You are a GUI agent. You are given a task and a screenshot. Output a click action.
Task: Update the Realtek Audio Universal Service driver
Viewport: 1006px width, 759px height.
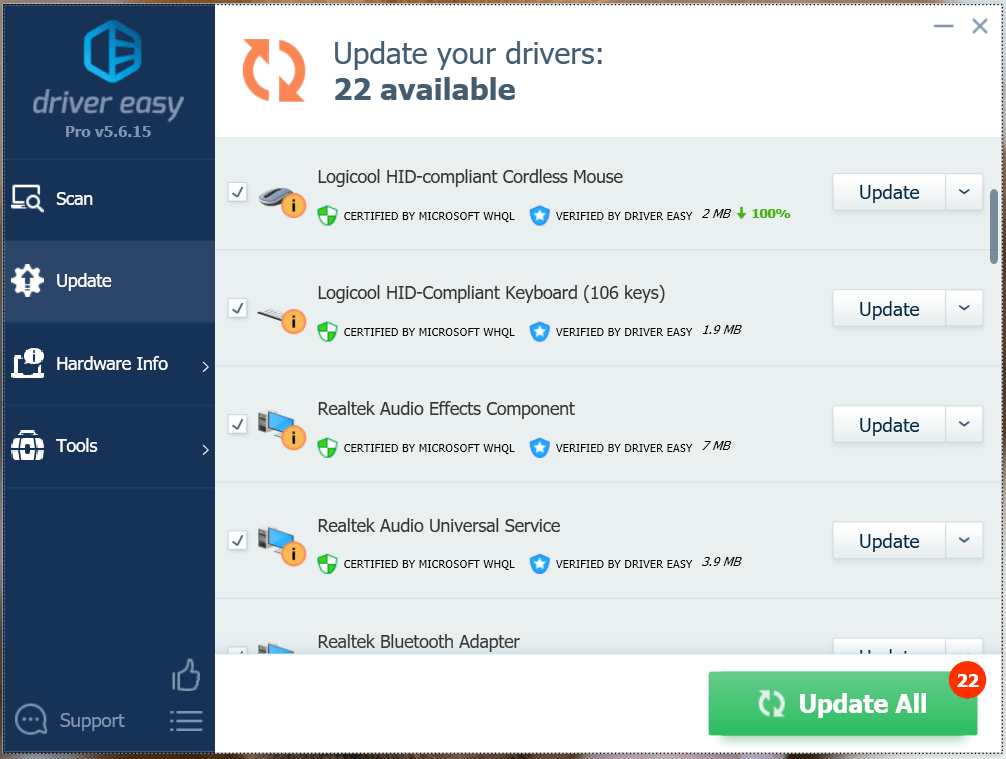tap(889, 540)
